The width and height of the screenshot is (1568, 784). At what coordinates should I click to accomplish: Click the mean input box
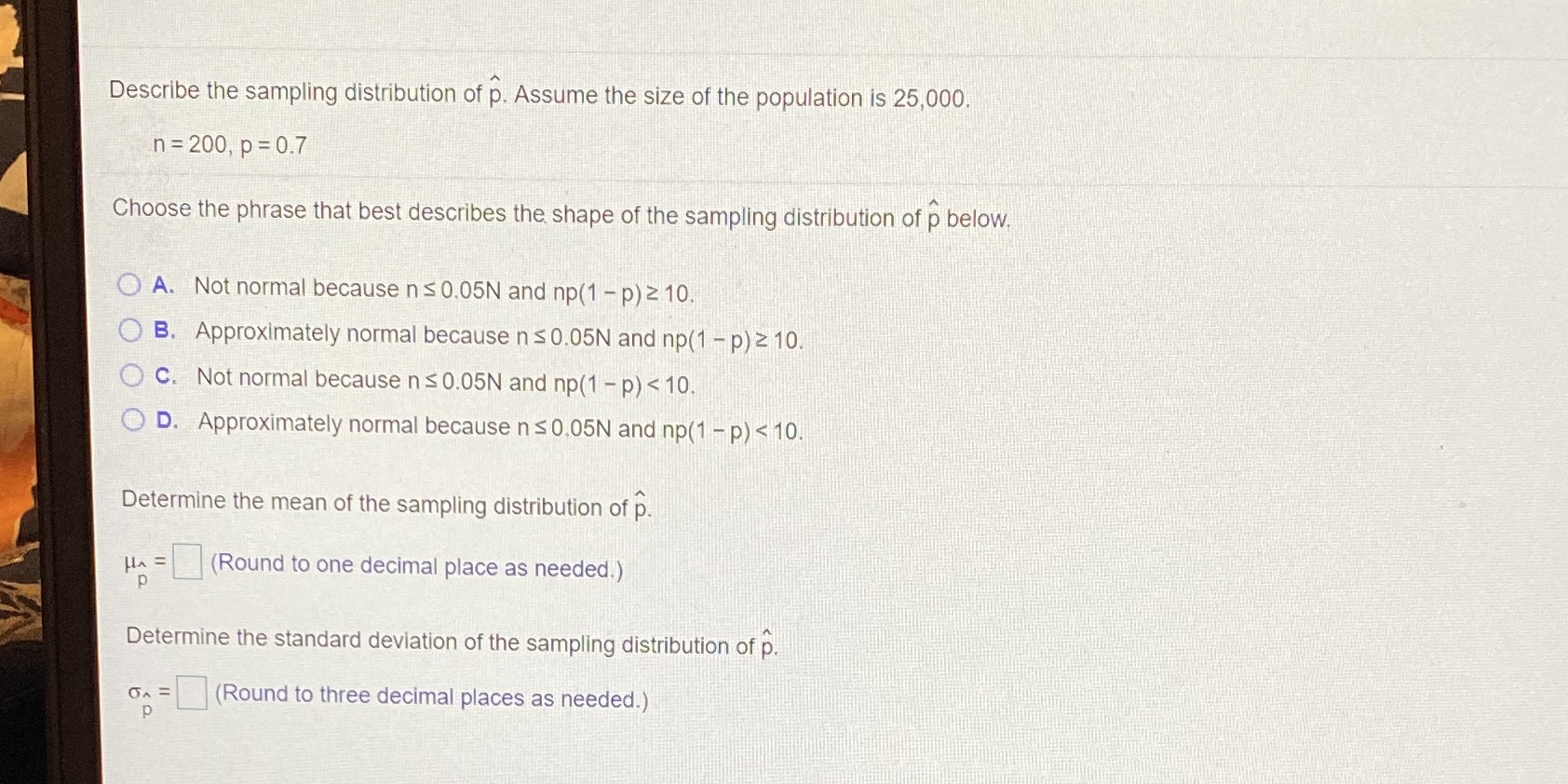click(x=187, y=561)
